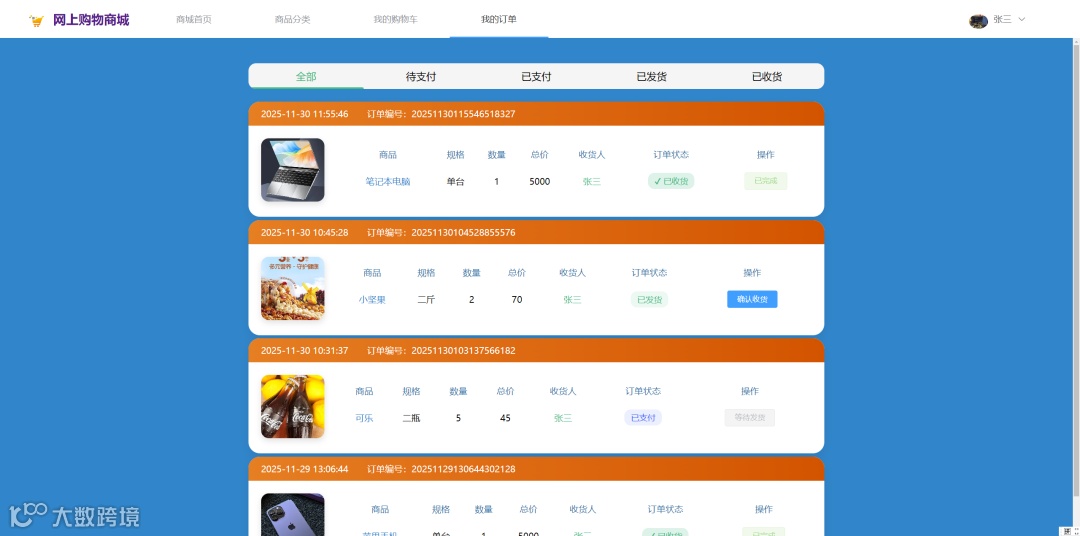Image resolution: width=1080 pixels, height=536 pixels.
Task: Click recipient 张三 in laptop order
Action: [592, 182]
